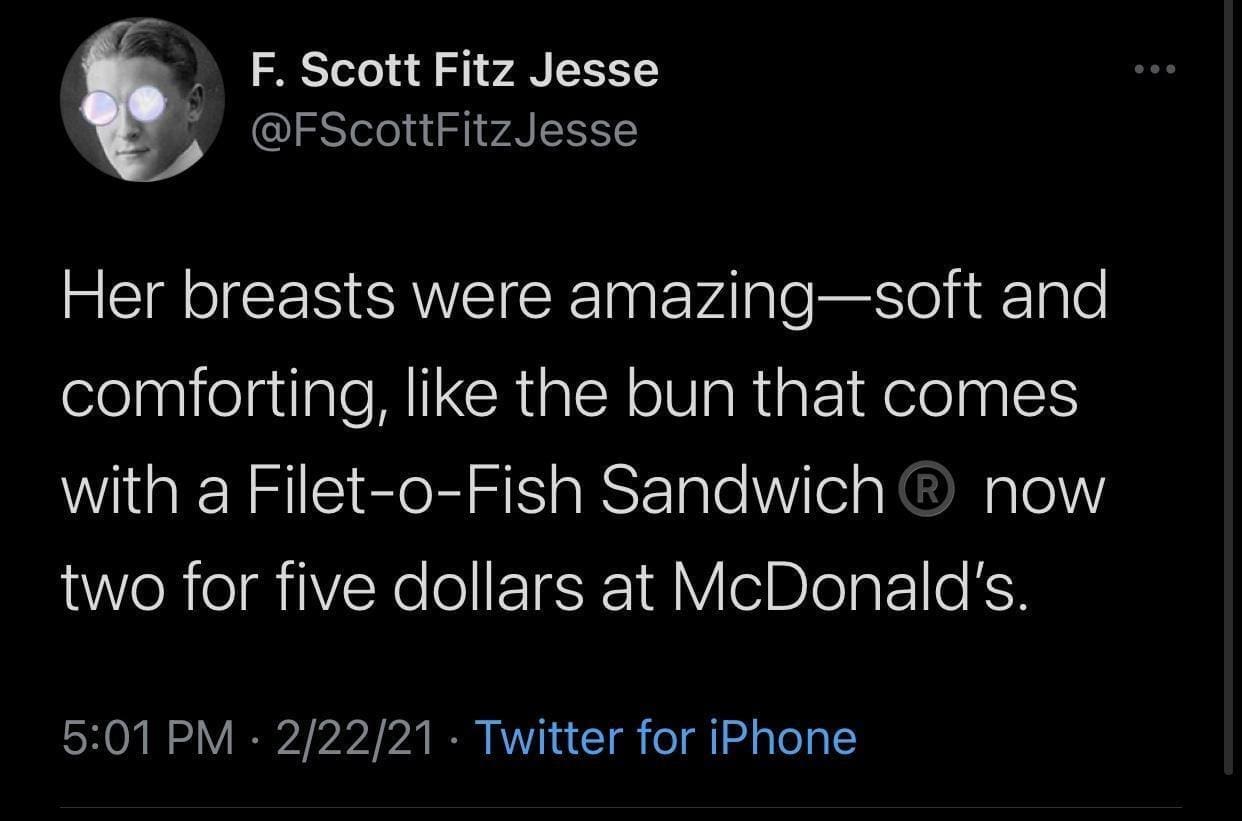Image resolution: width=1242 pixels, height=821 pixels.
Task: Click the horizontal divider below the timestamp
Action: (x=620, y=806)
